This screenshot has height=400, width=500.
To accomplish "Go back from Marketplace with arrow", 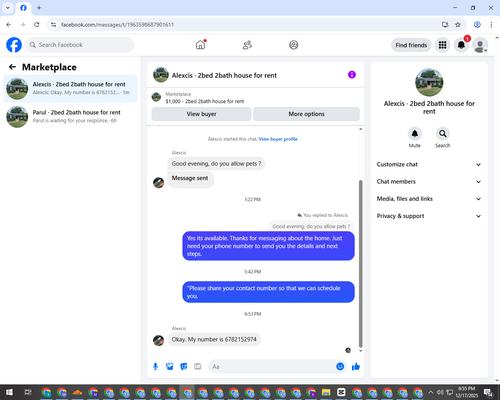I will (x=12, y=67).
